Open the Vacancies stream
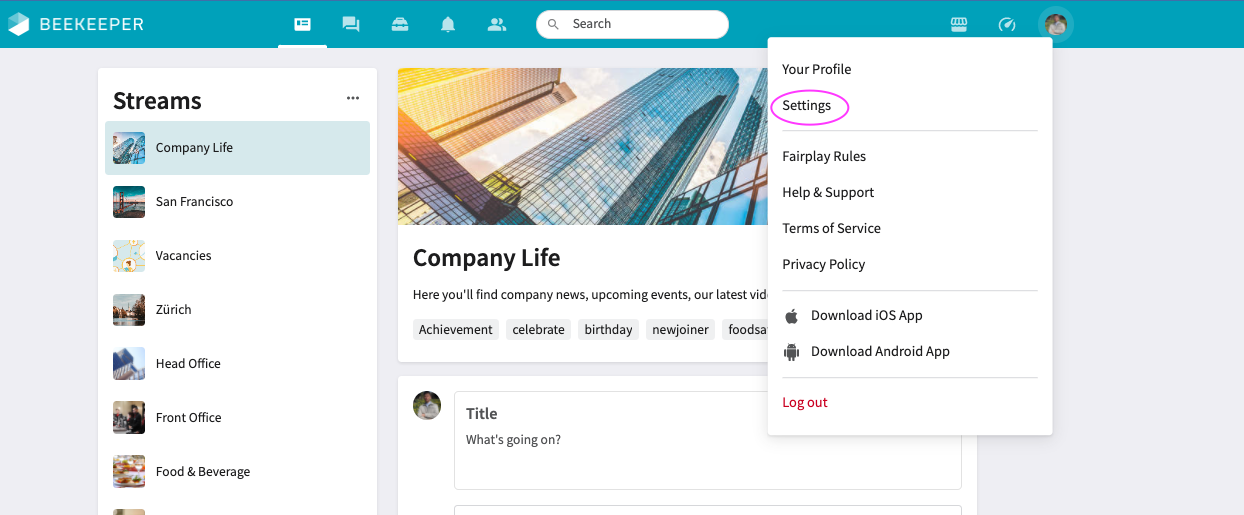 pyautogui.click(x=237, y=256)
